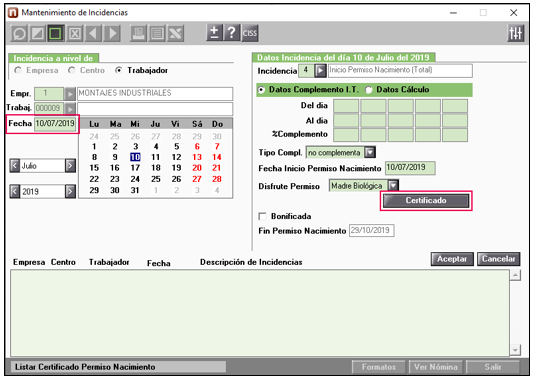Click the Formatos button
This screenshot has width=536, height=380.
tap(379, 367)
